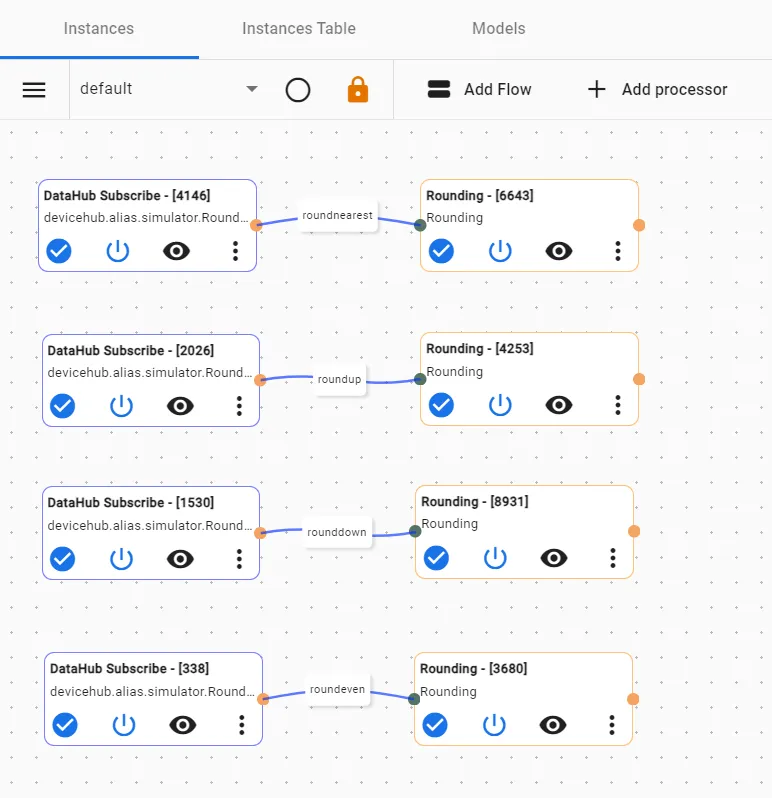The height and width of the screenshot is (798, 772).
Task: Toggle eye visibility on Rounding [3680]
Action: coord(553,725)
